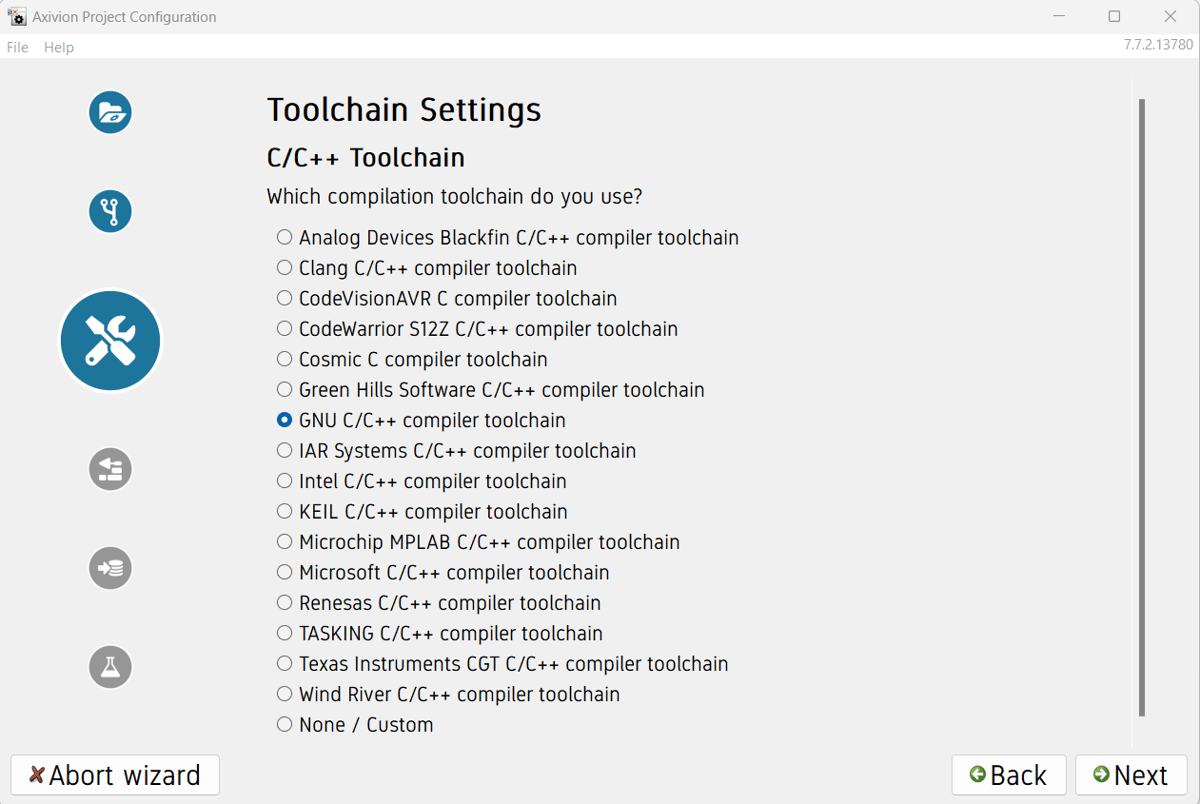Image resolution: width=1200 pixels, height=804 pixels.
Task: Choose Microsoft C/C++ compiler toolchain option
Action: point(285,573)
